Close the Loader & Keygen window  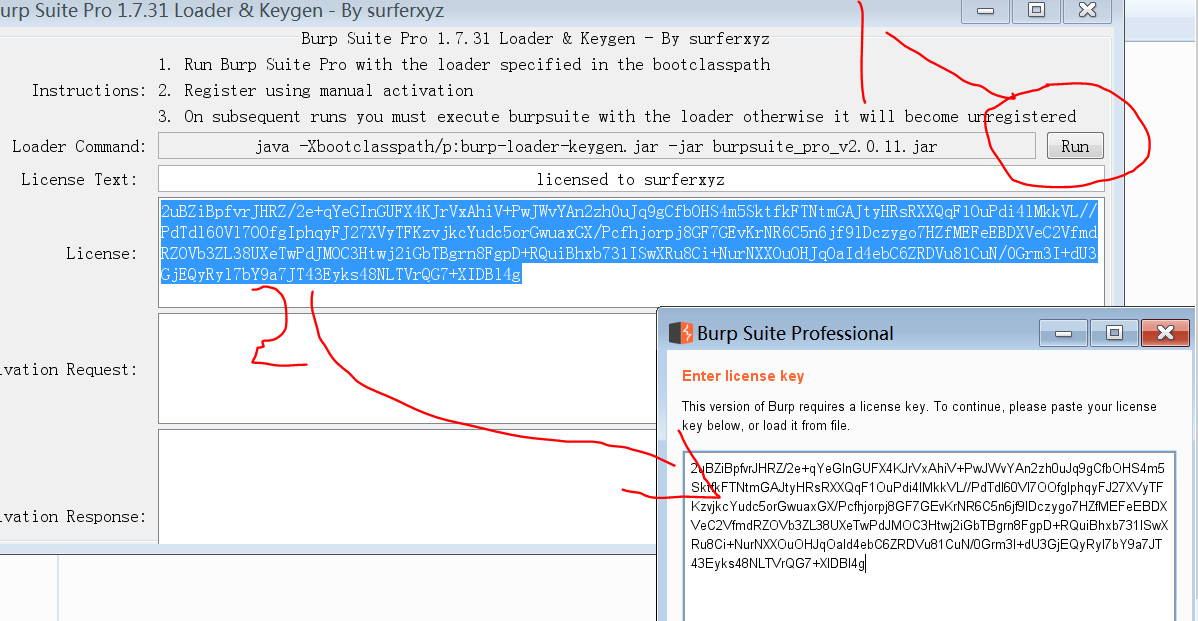click(x=1087, y=11)
